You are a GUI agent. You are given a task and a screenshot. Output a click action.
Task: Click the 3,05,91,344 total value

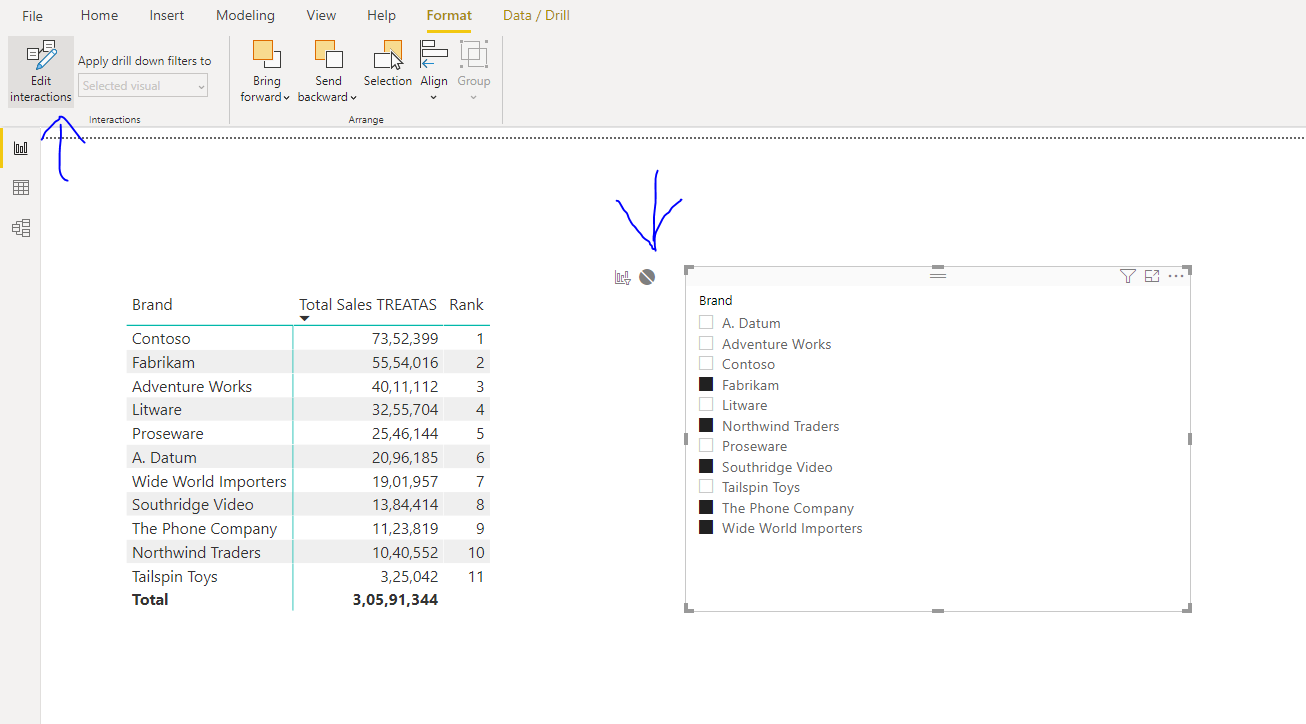point(395,600)
